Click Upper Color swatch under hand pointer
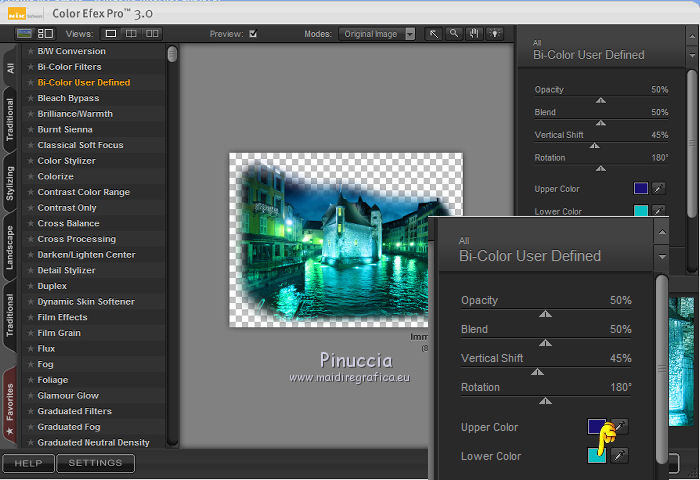The width and height of the screenshot is (700, 480). click(596, 427)
